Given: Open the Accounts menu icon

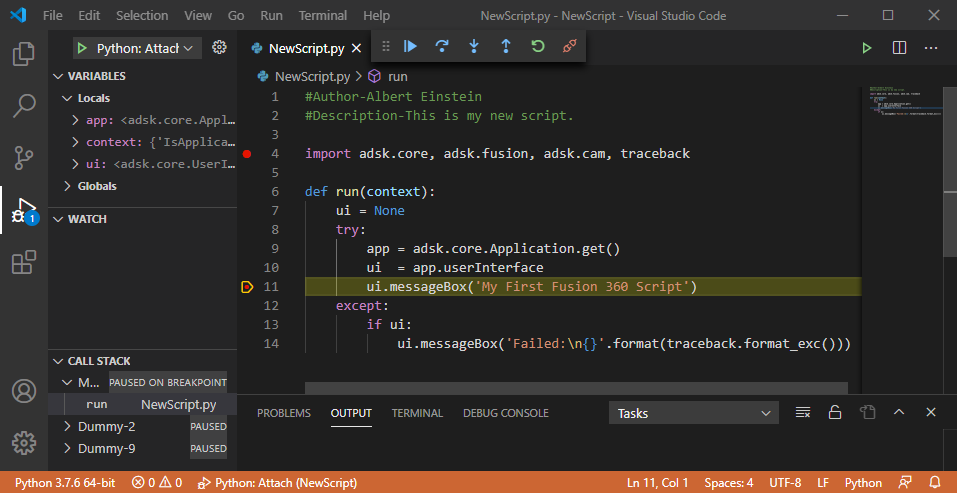Looking at the screenshot, I should point(24,391).
